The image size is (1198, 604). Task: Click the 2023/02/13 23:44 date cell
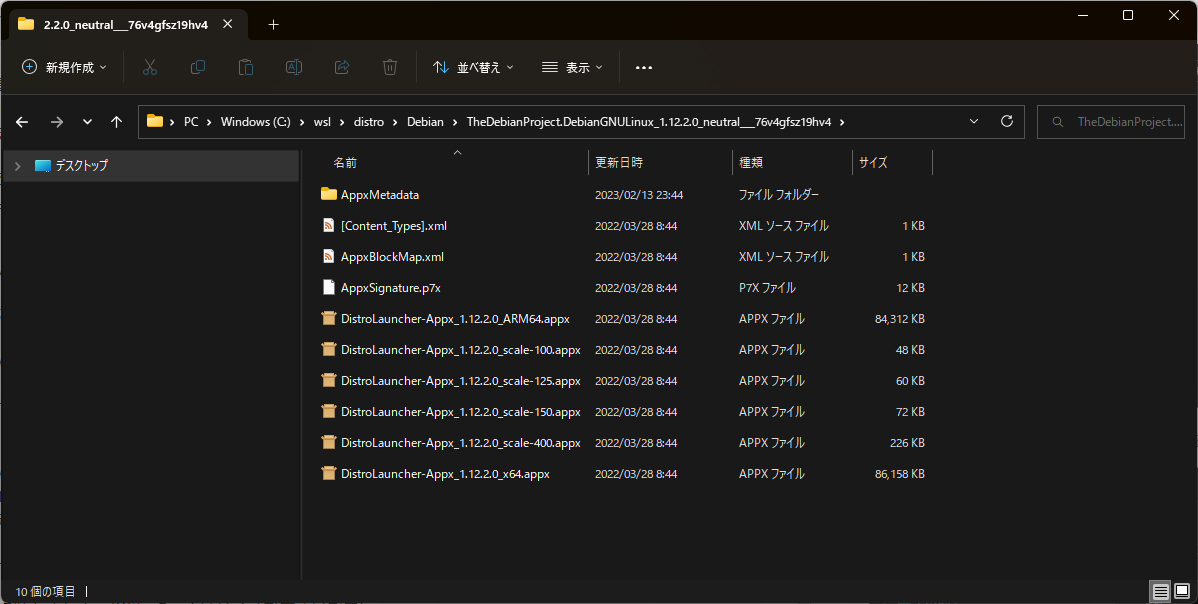tap(639, 195)
